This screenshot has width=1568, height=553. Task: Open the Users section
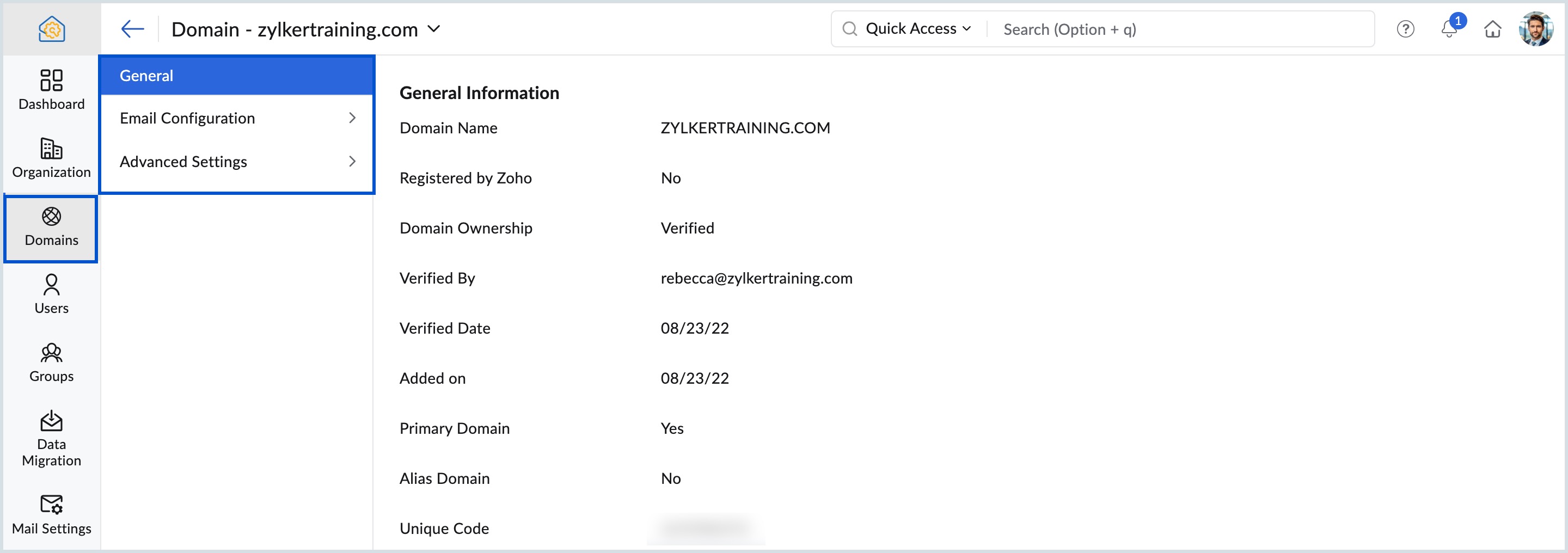tap(52, 294)
